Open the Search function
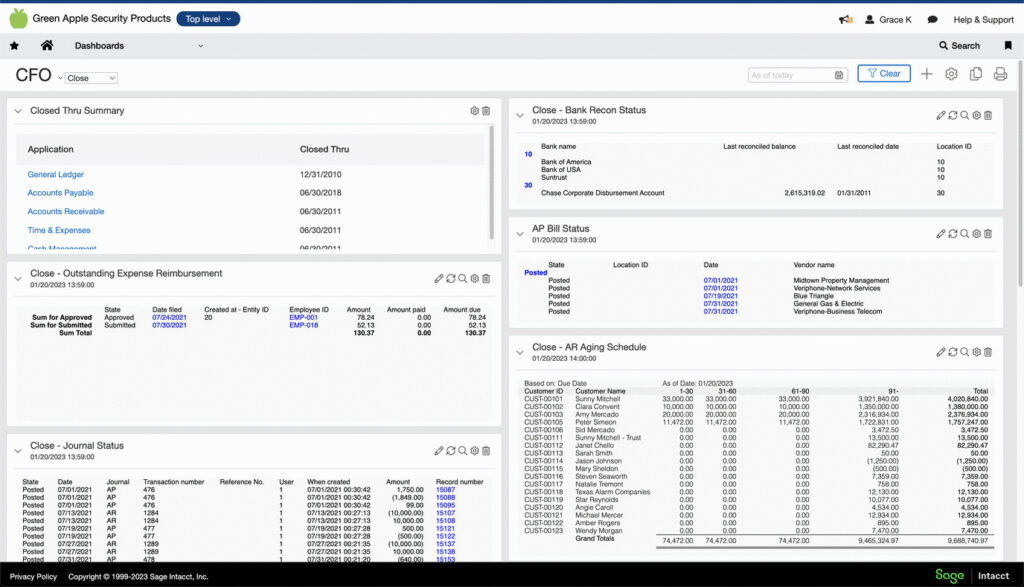1024x587 pixels. (959, 46)
